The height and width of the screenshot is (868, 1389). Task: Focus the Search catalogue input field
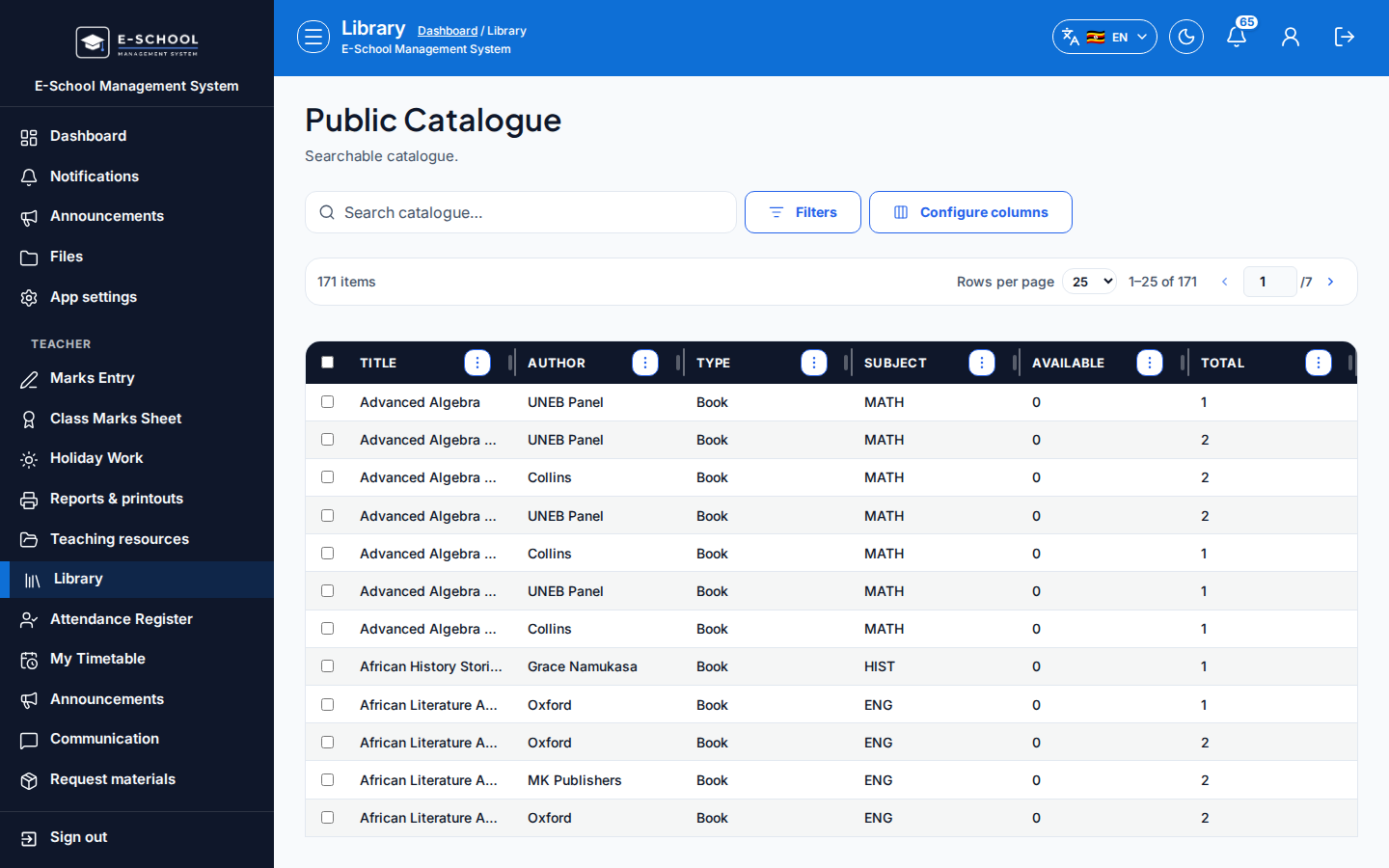(521, 212)
